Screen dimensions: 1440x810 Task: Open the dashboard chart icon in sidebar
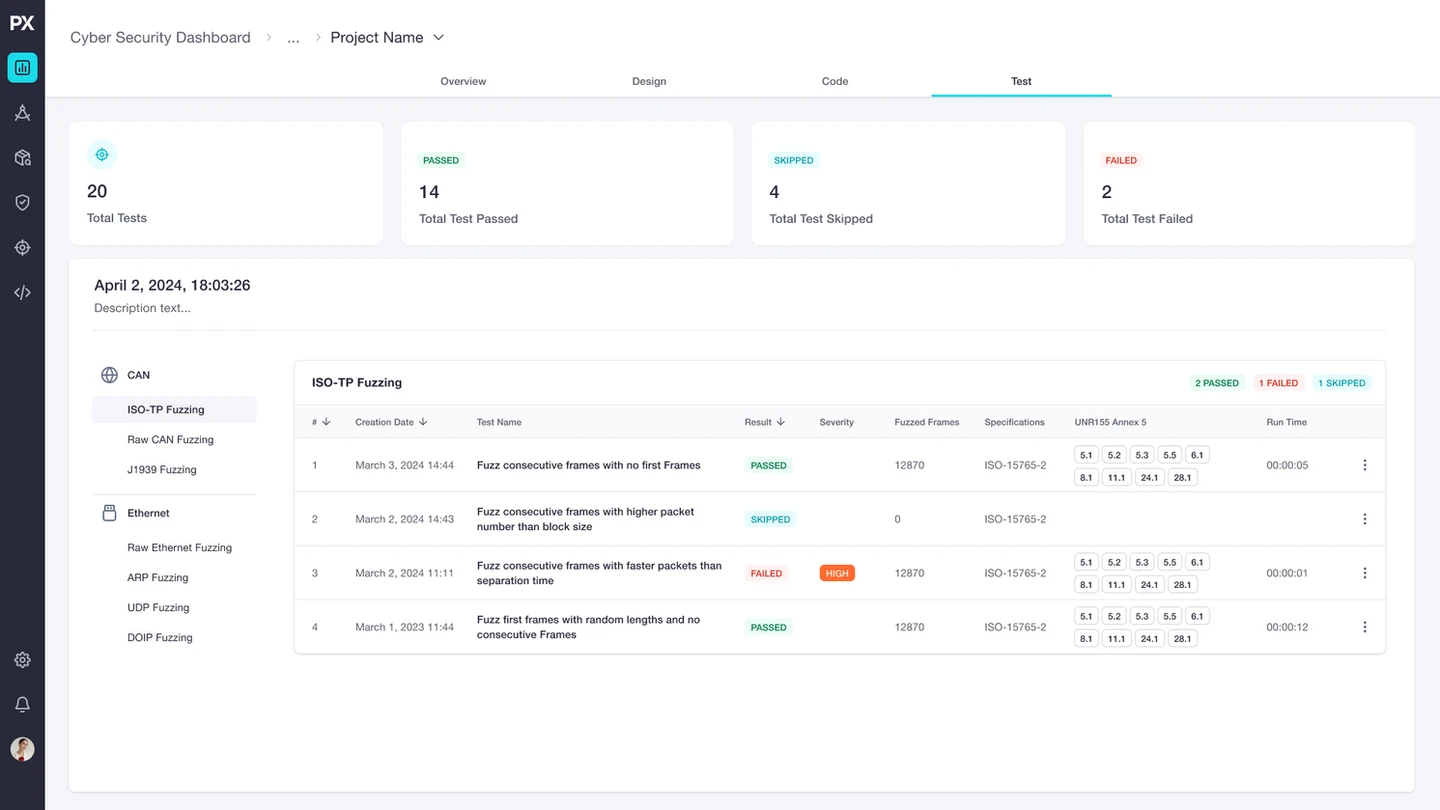coord(22,68)
